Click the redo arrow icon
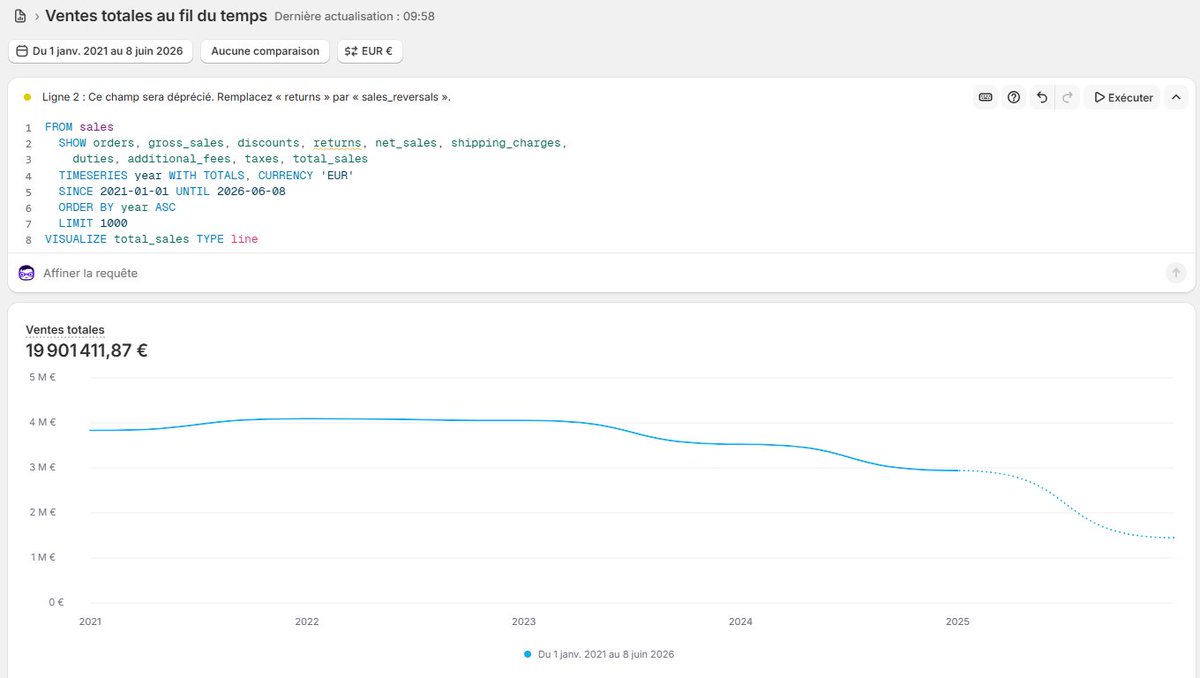The height and width of the screenshot is (678, 1200). coord(1067,97)
